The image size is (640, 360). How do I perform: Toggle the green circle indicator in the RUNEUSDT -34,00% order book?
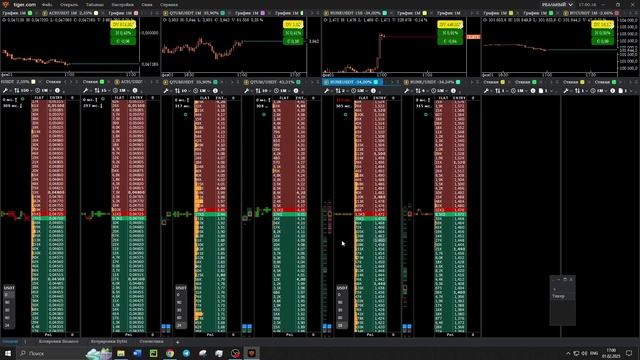click(345, 114)
